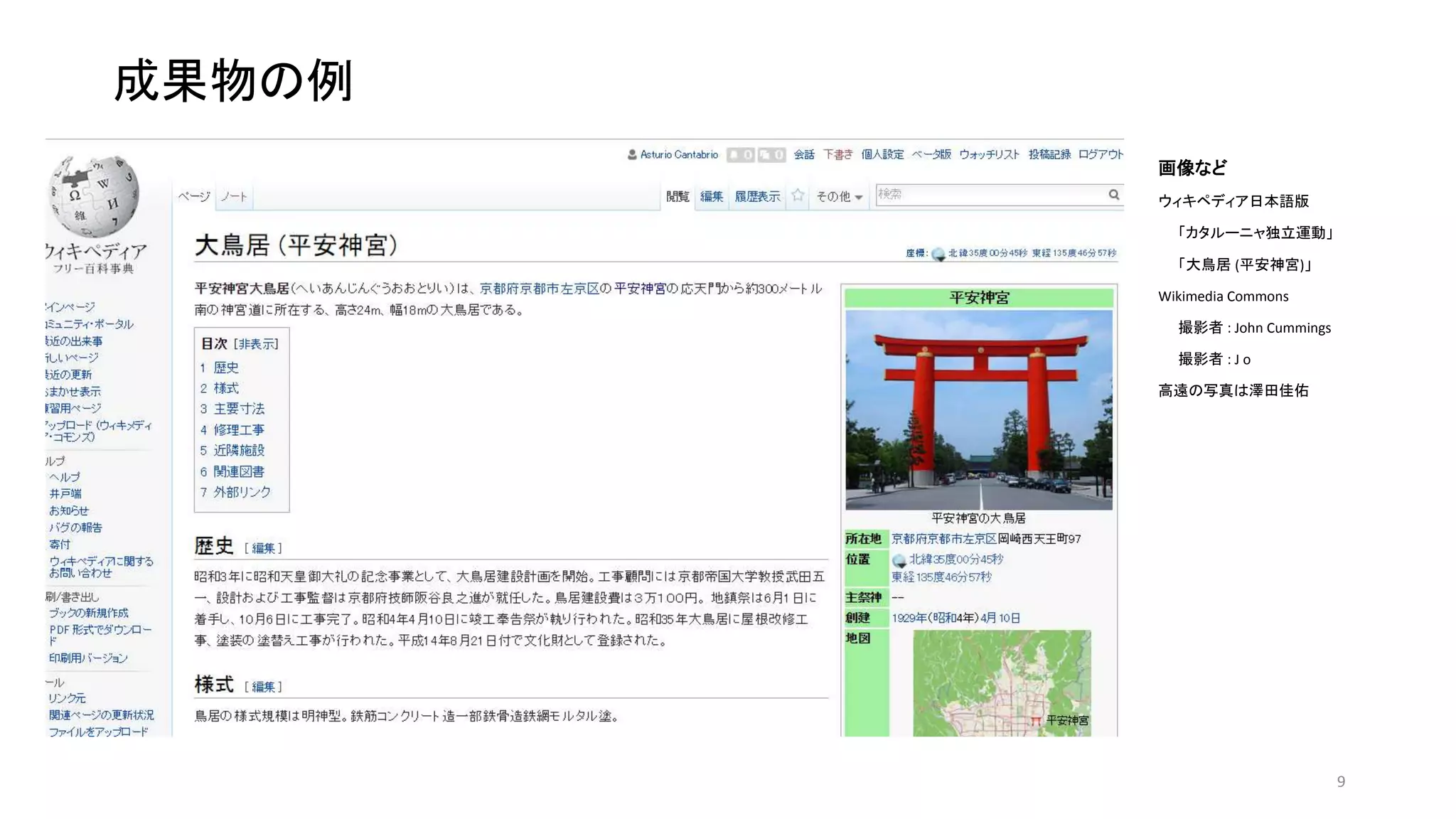Jump to contents entry 2 様式
1456x819 pixels.
tap(220, 388)
